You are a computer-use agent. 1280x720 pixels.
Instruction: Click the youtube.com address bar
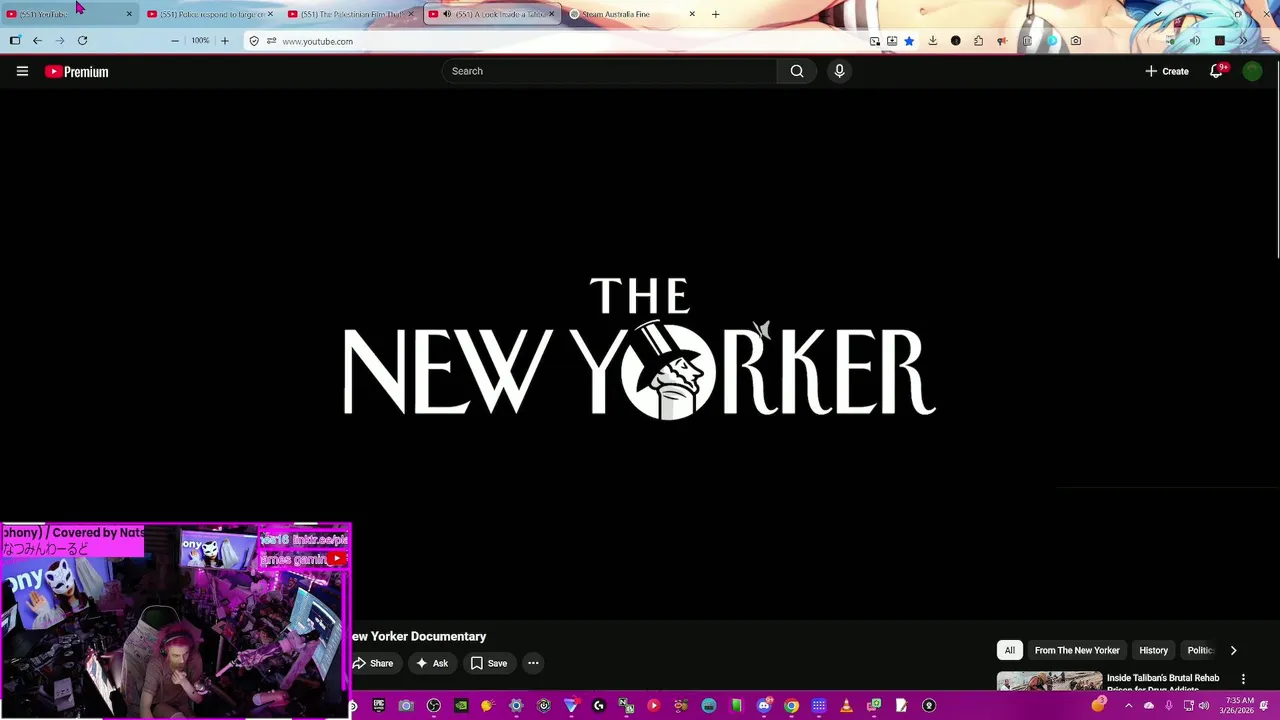click(560, 41)
